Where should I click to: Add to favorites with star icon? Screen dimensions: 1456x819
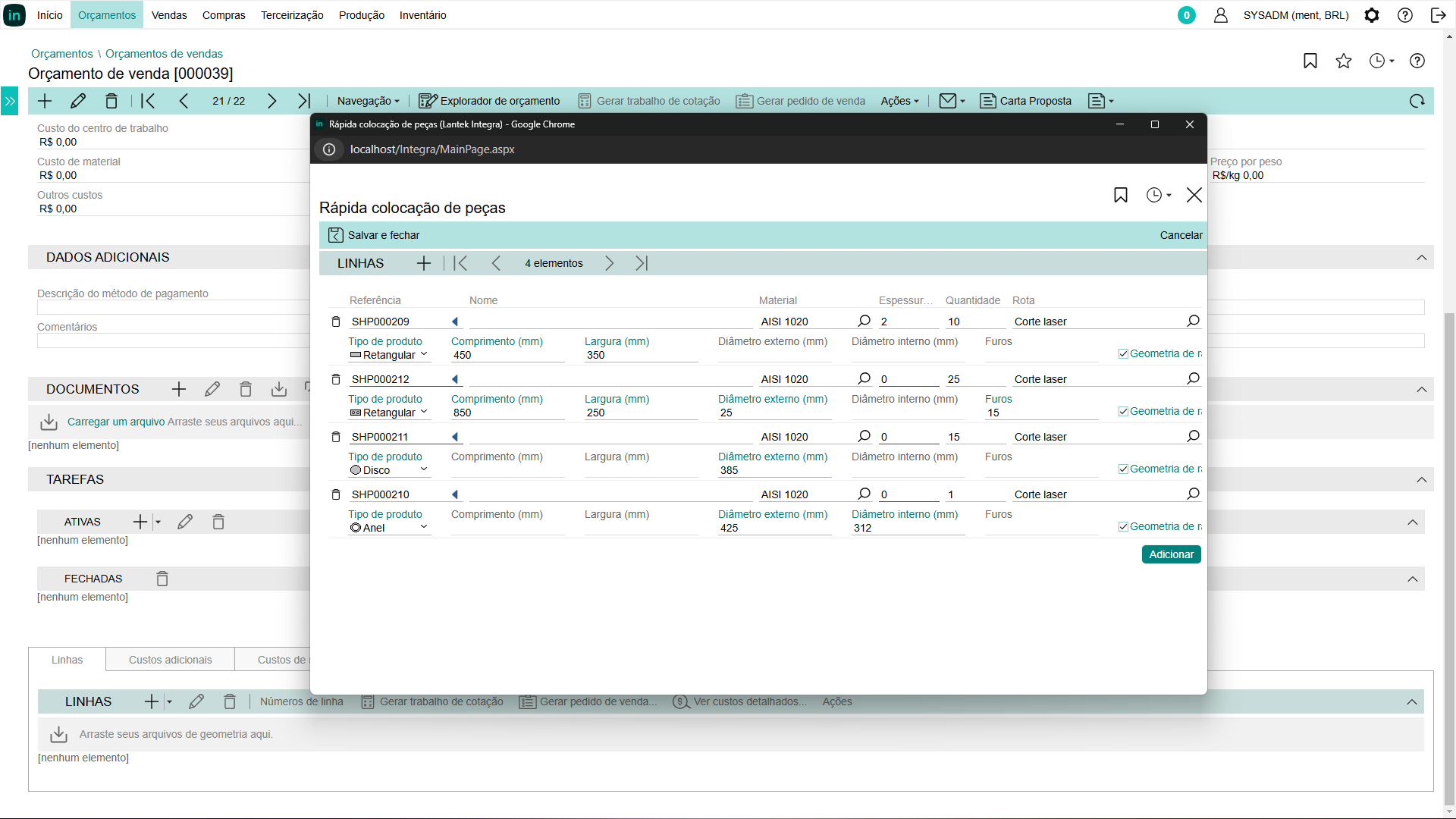1344,61
